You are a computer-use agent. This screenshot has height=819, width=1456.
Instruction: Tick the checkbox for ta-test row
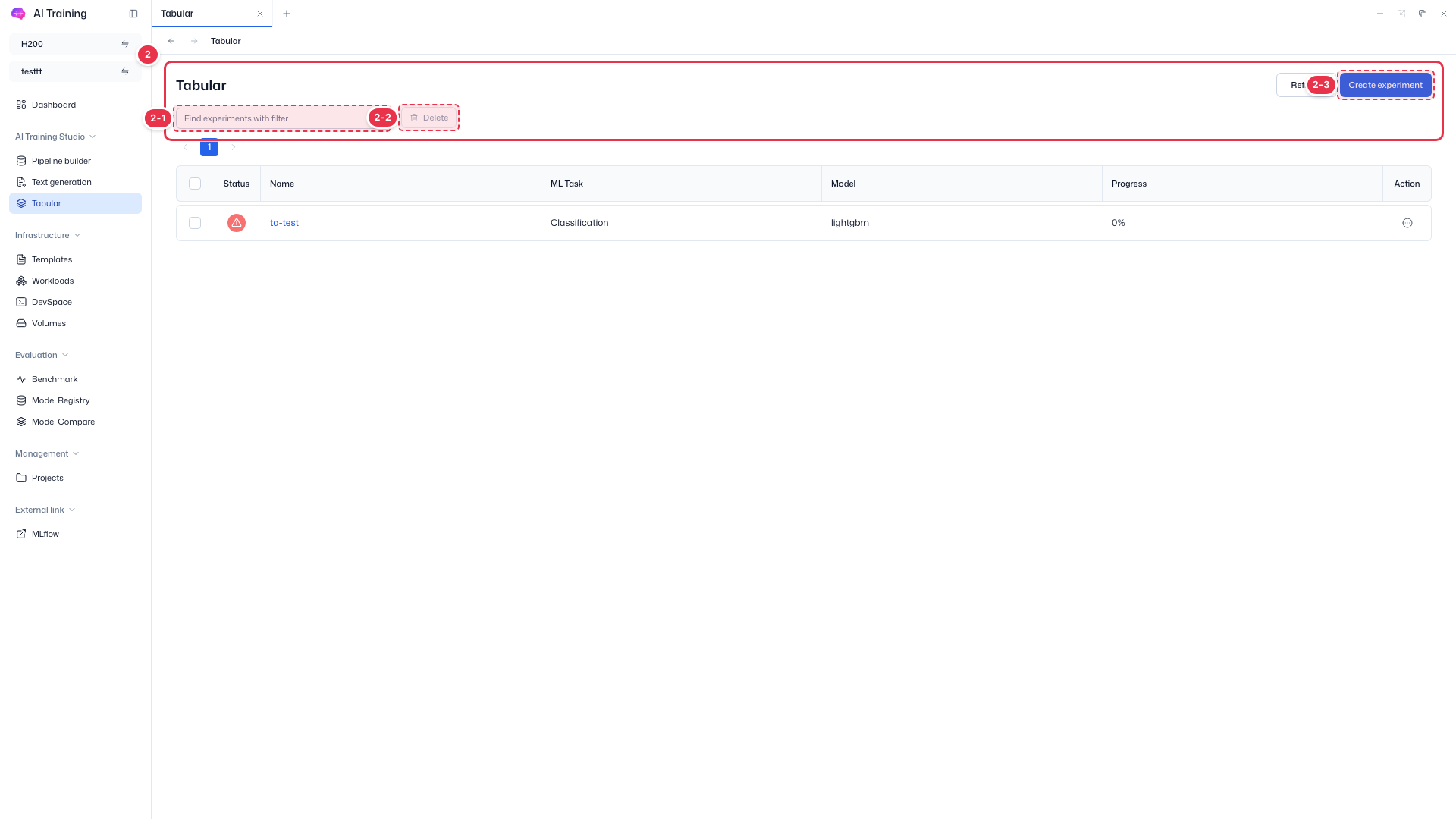[x=195, y=223]
